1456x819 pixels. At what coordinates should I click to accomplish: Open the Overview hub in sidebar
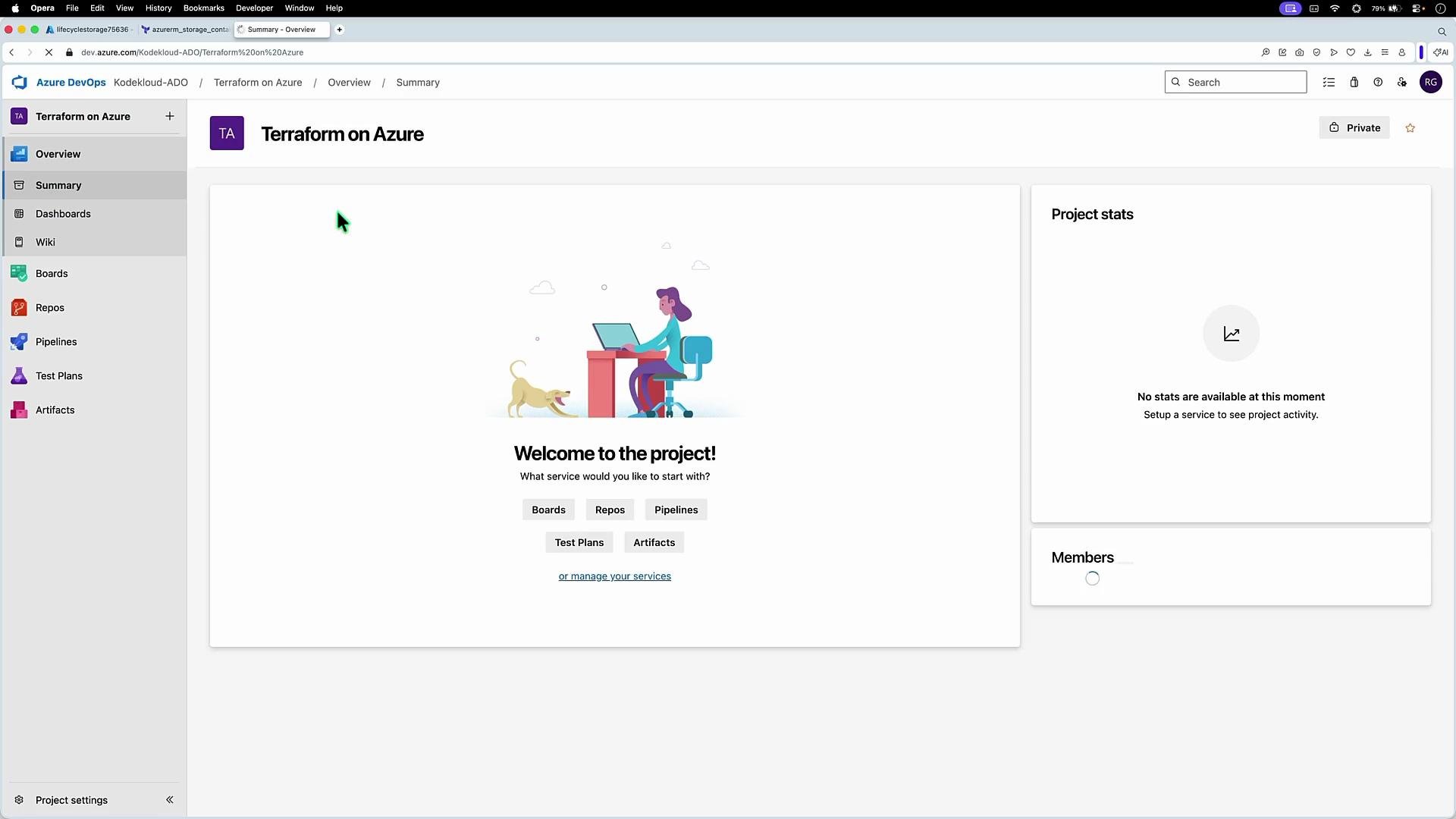click(x=95, y=154)
